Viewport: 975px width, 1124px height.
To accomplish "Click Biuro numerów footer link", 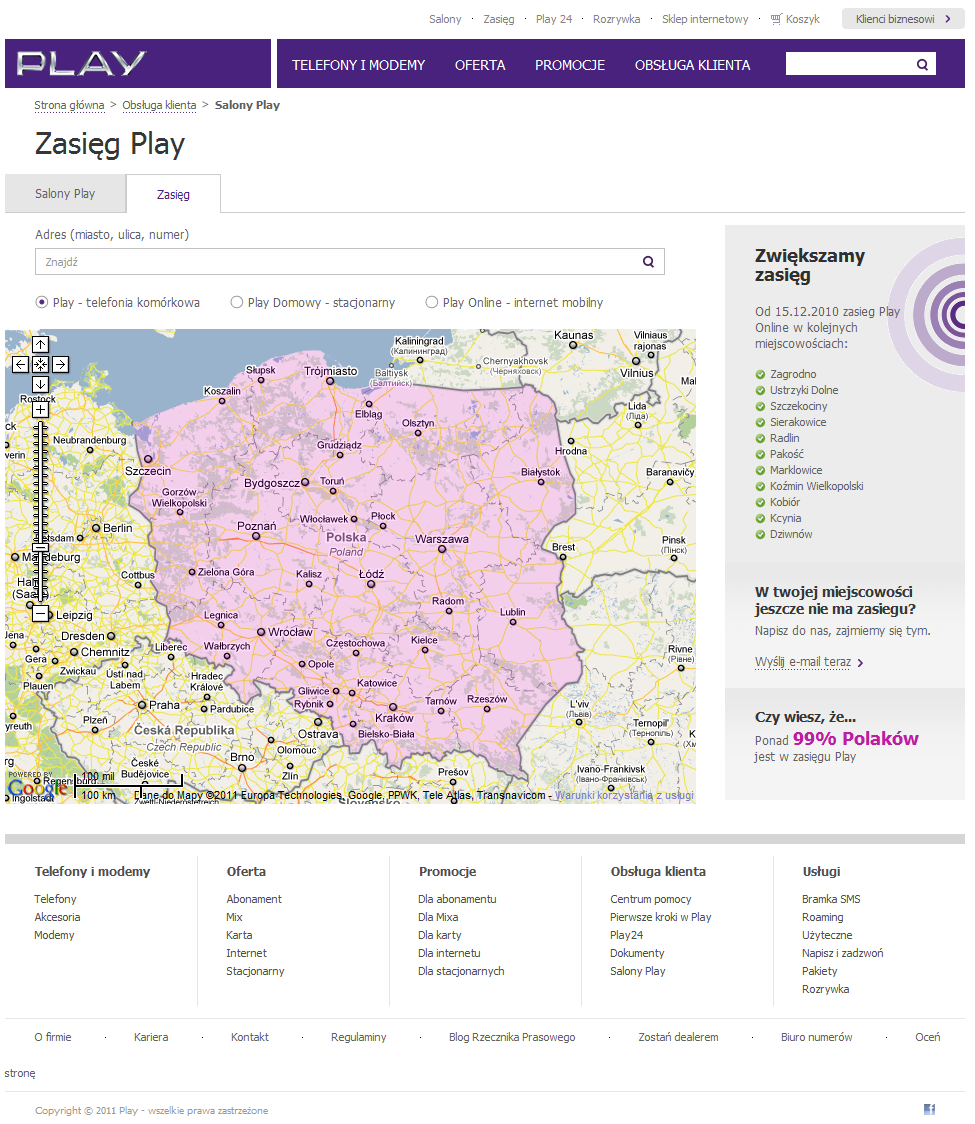I will tap(817, 1037).
